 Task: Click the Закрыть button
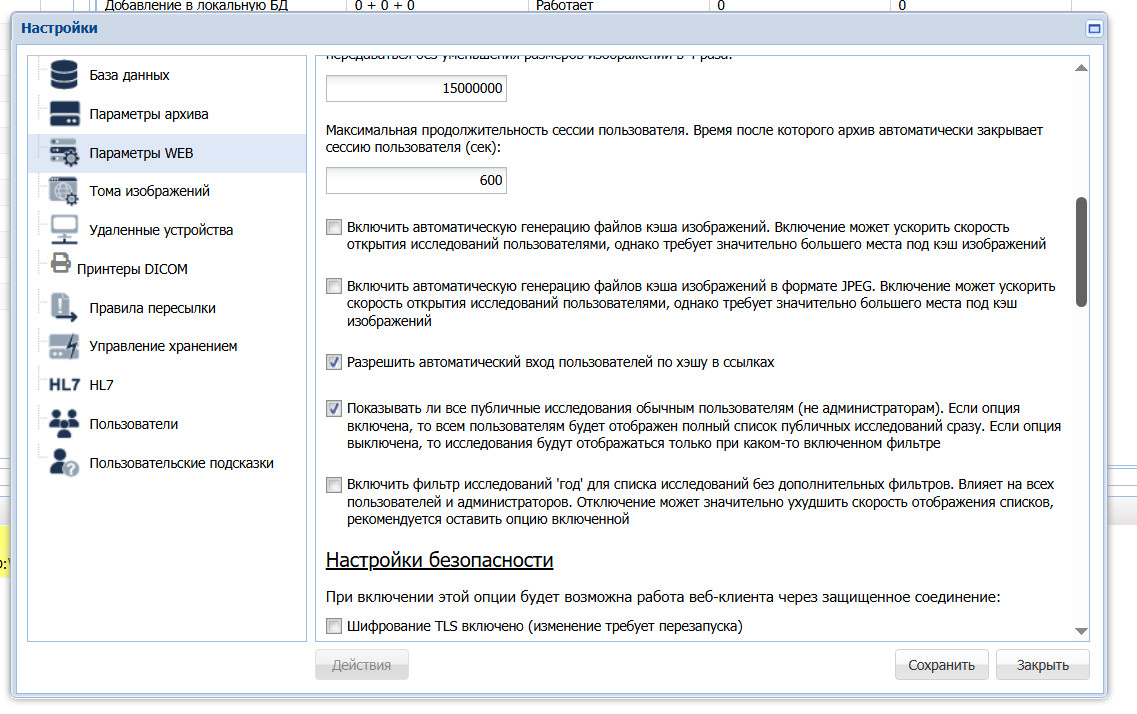click(x=1042, y=665)
